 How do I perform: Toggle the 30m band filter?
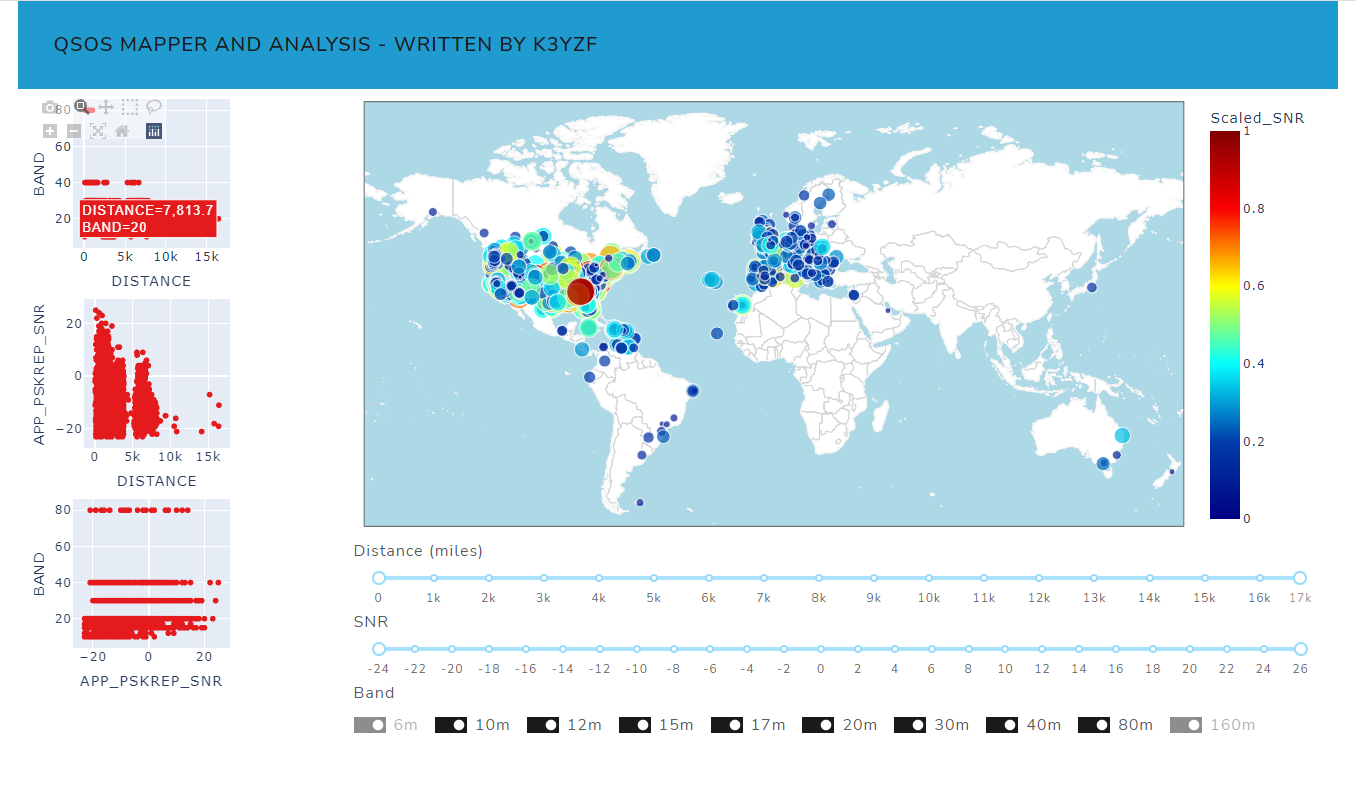click(911, 724)
